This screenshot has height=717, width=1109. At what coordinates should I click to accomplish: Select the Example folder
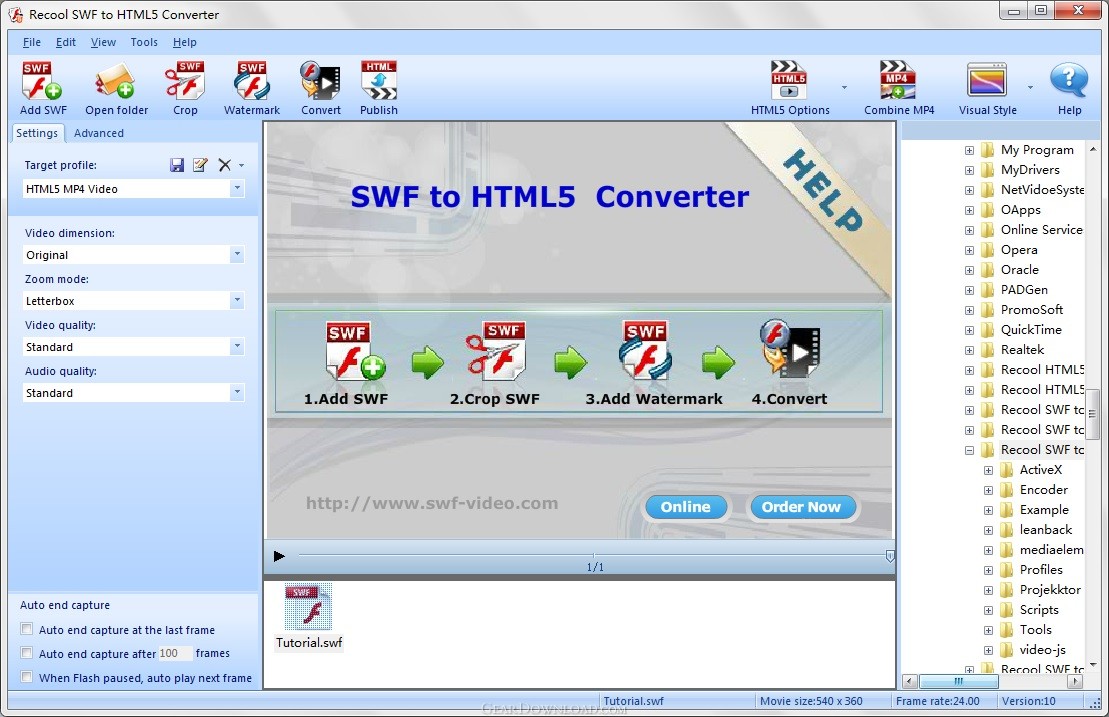click(x=1043, y=510)
